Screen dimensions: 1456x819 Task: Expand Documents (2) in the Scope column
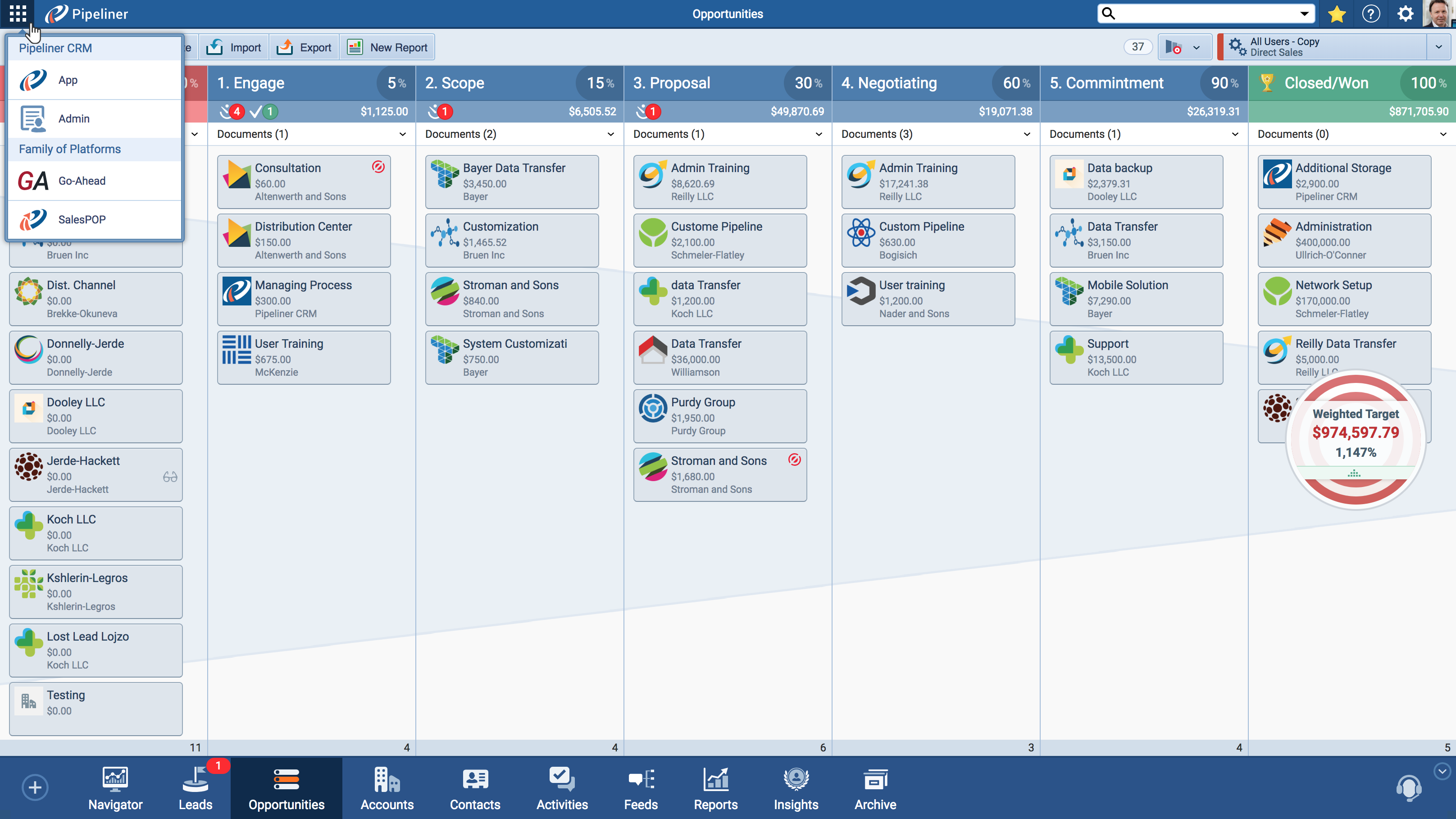(610, 134)
